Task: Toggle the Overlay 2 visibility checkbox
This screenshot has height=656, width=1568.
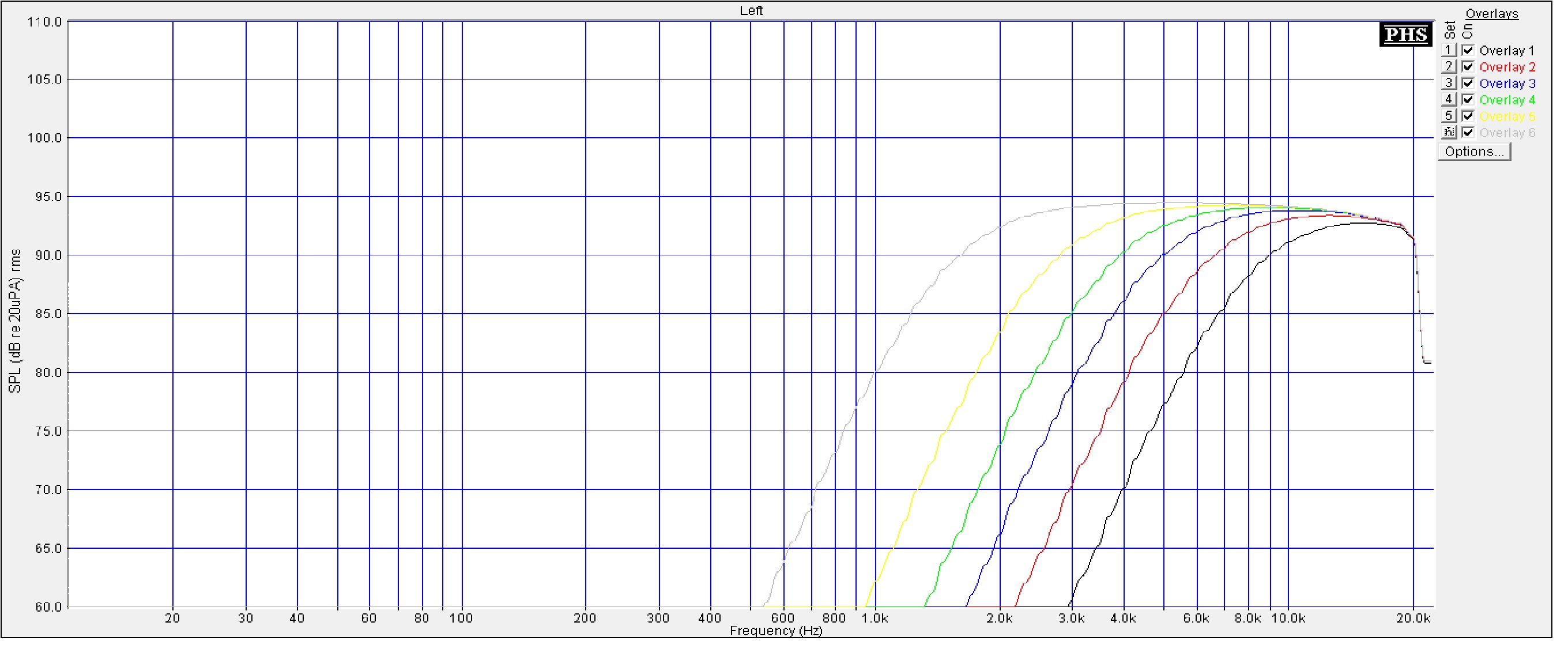Action: click(x=1468, y=67)
